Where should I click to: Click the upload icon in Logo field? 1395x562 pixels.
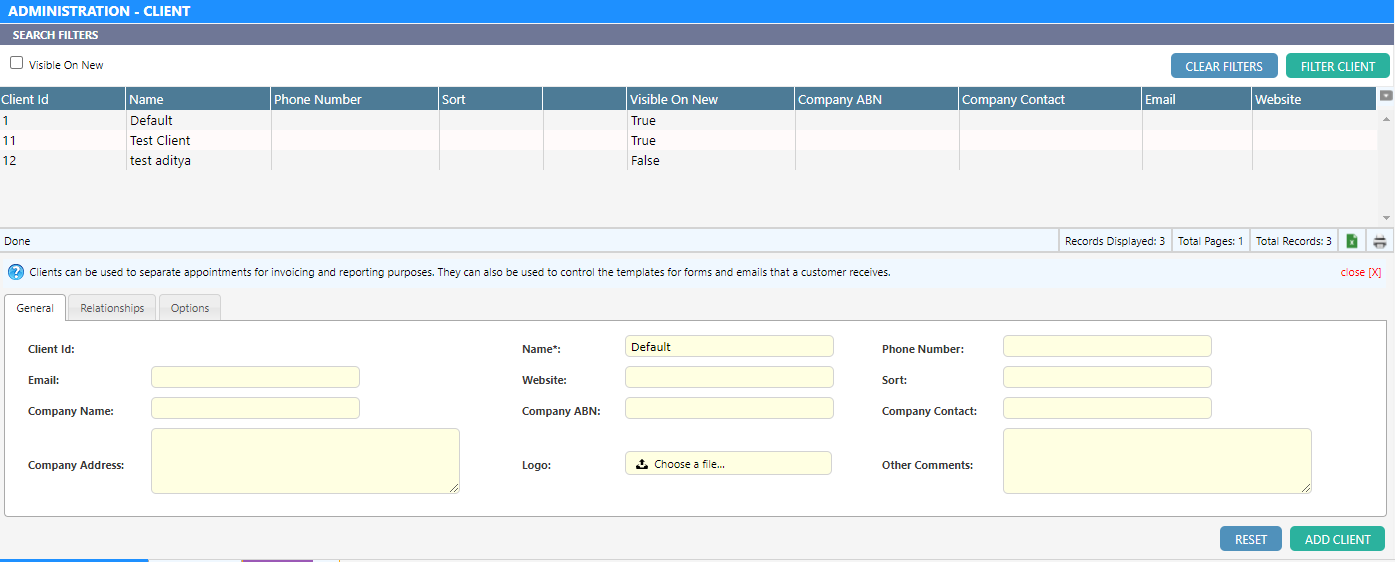642,464
